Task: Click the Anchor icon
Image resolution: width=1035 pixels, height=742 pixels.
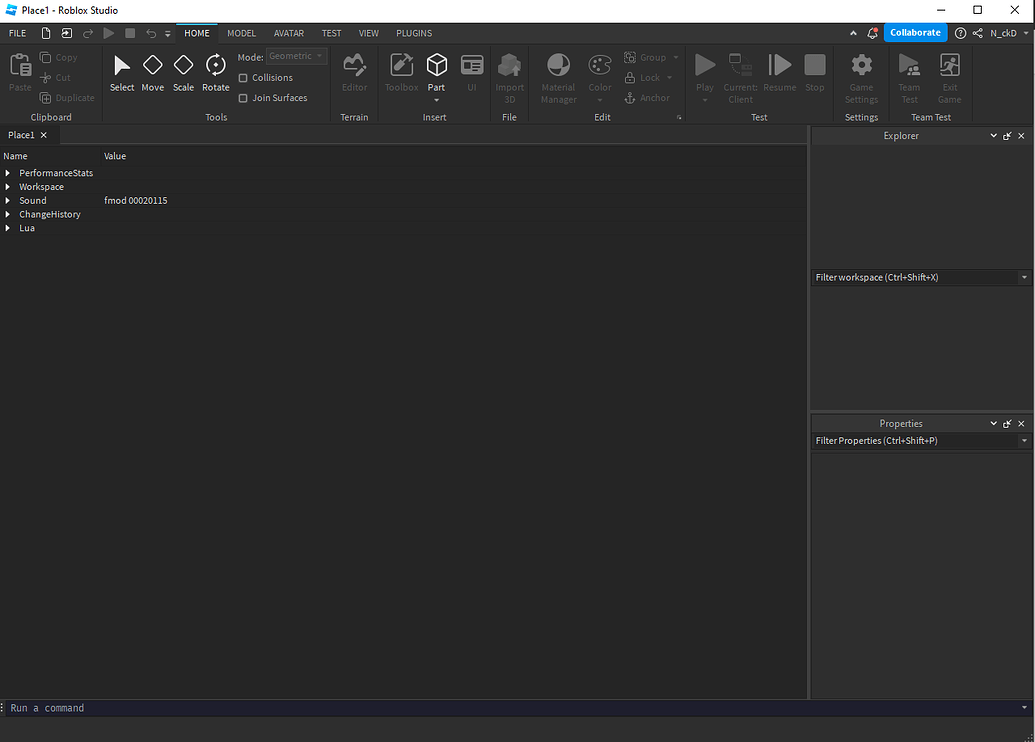Action: (x=630, y=98)
